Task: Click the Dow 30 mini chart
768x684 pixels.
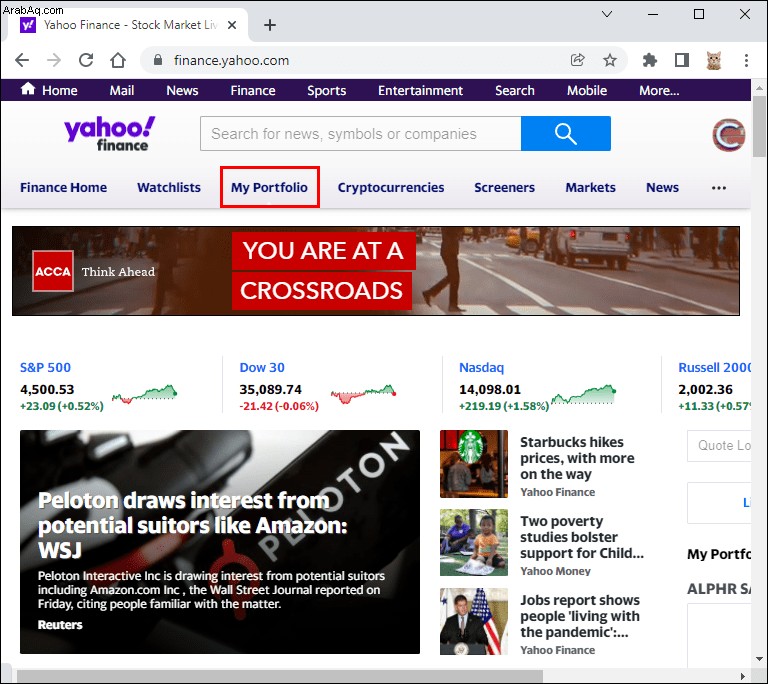Action: pos(363,394)
